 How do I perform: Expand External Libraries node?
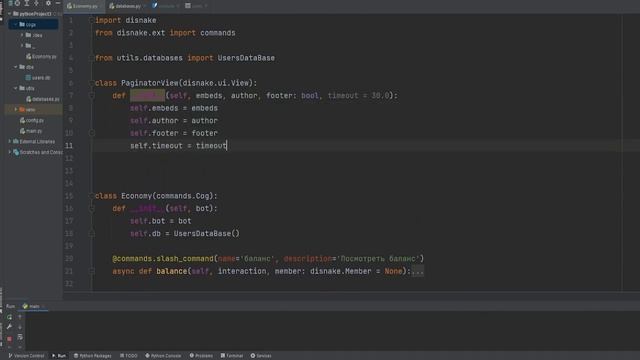[9, 141]
